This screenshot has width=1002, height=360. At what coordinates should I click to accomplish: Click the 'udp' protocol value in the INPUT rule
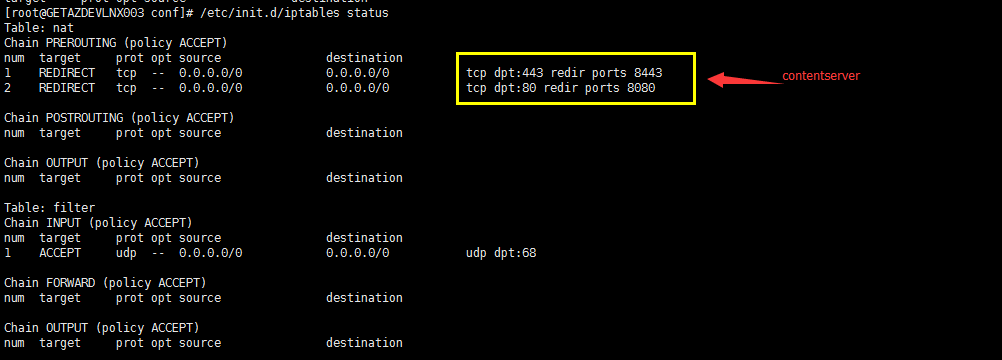(127, 253)
